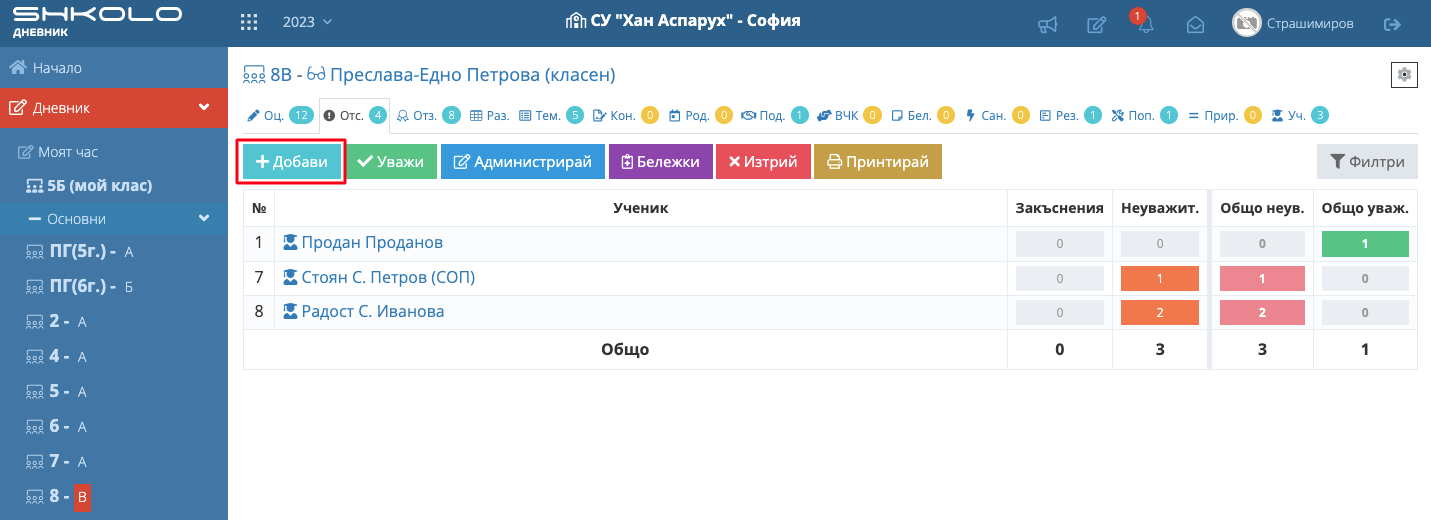
Task: Switch to the Под. tab
Action: pos(774,115)
